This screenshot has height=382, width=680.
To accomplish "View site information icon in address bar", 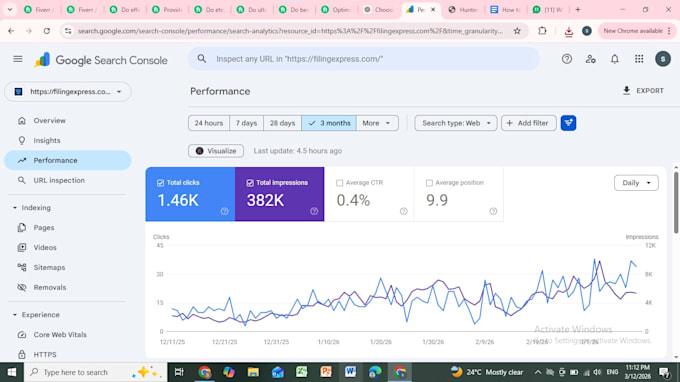I will pyautogui.click(x=68, y=31).
